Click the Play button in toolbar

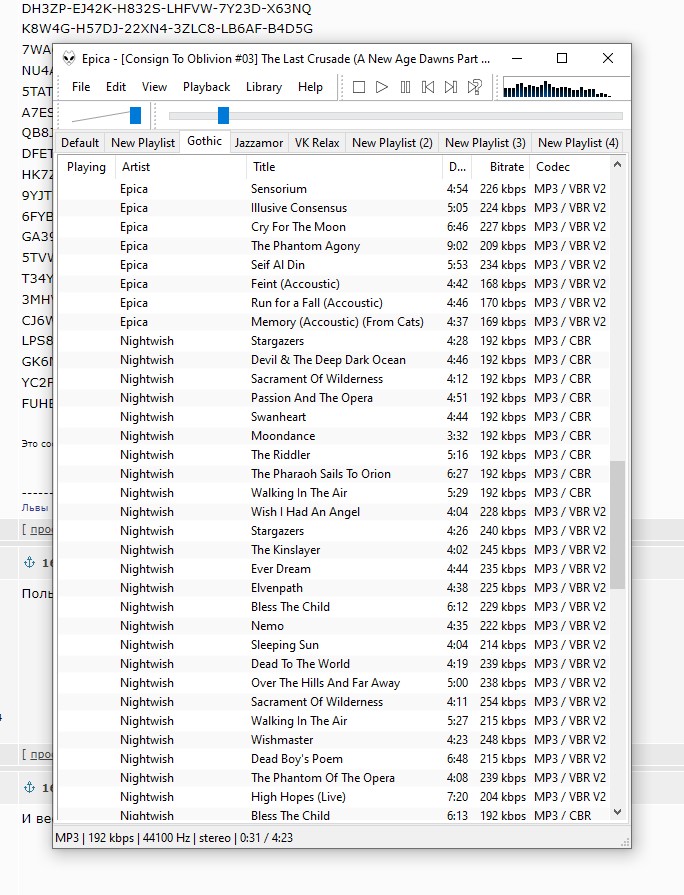pos(382,87)
